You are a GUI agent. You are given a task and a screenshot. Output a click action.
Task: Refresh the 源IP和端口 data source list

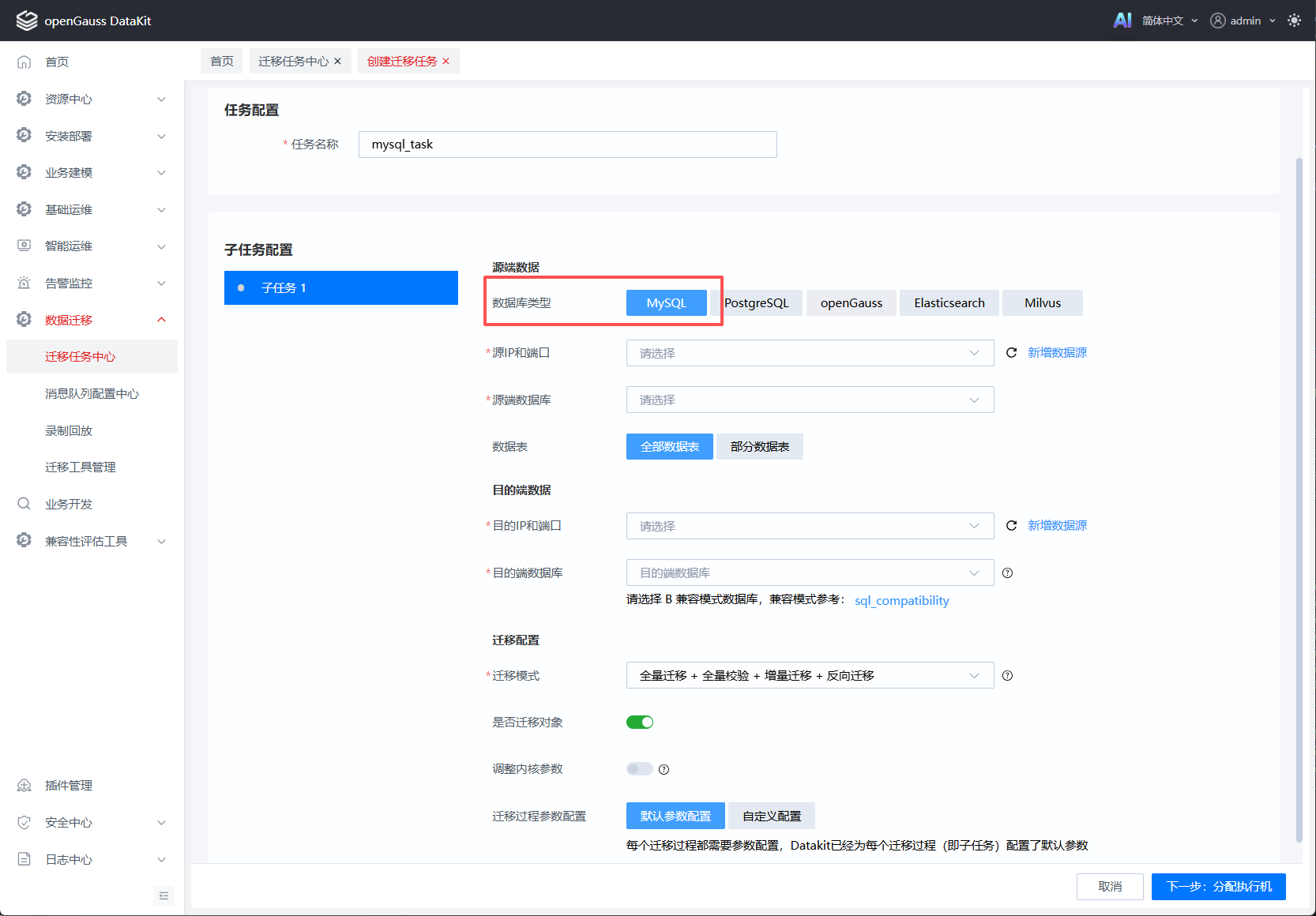coord(1011,353)
